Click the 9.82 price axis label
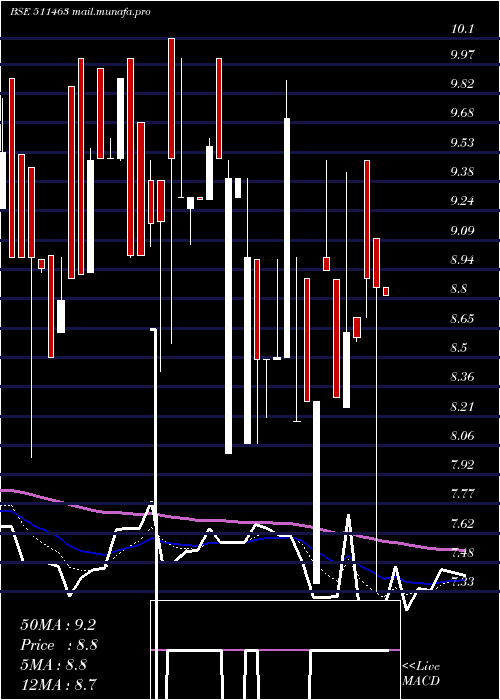The height and width of the screenshot is (700, 500). click(463, 84)
